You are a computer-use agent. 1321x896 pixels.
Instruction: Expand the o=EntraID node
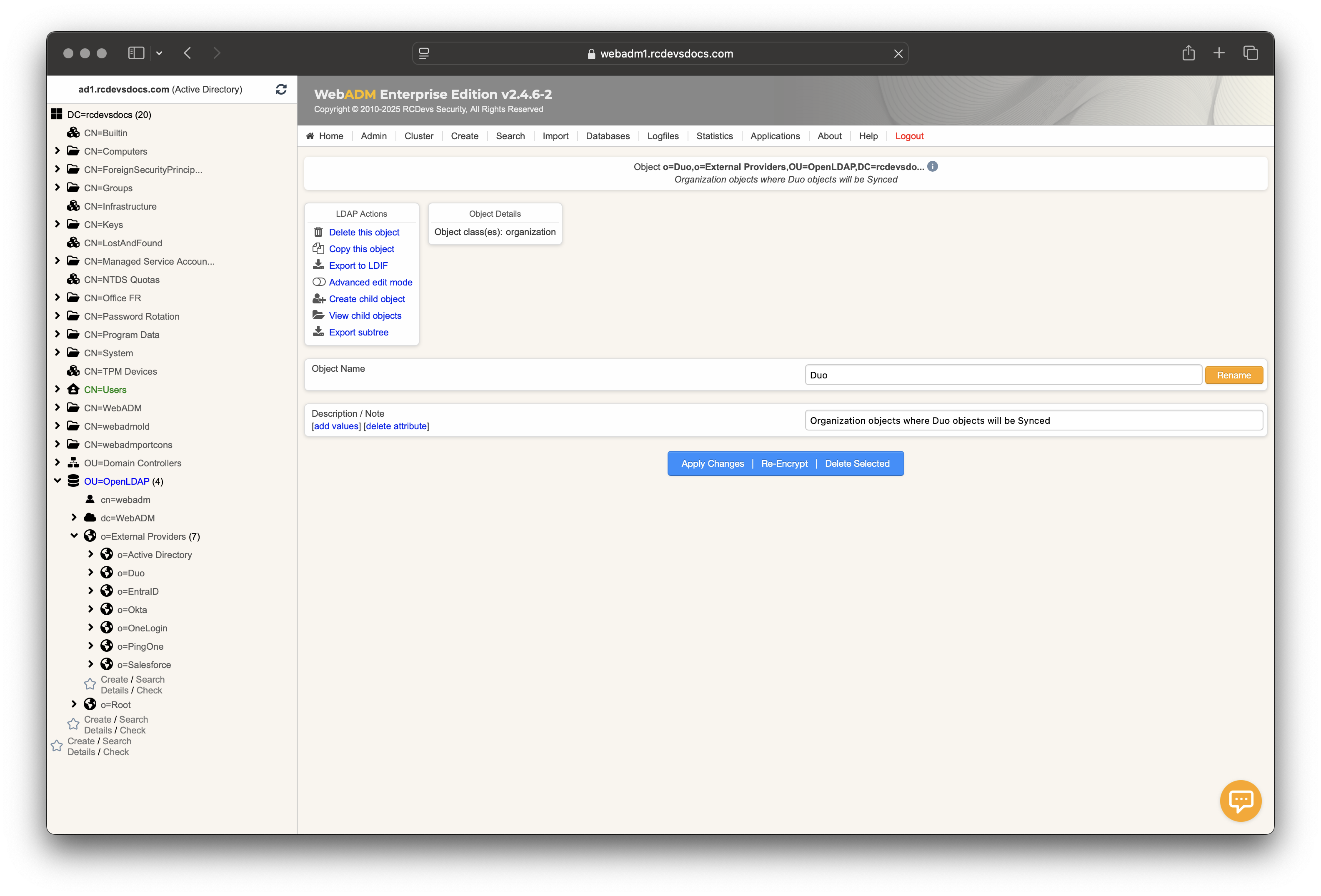tap(90, 591)
